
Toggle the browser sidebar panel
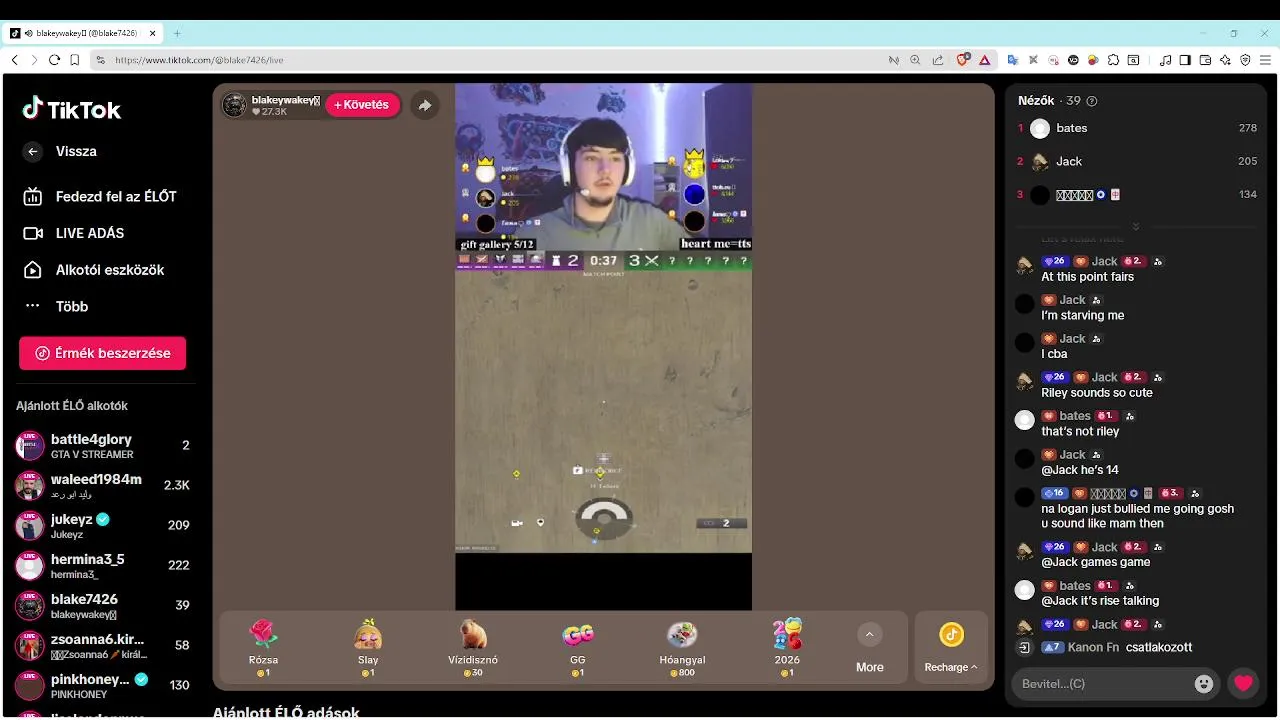(x=1185, y=60)
